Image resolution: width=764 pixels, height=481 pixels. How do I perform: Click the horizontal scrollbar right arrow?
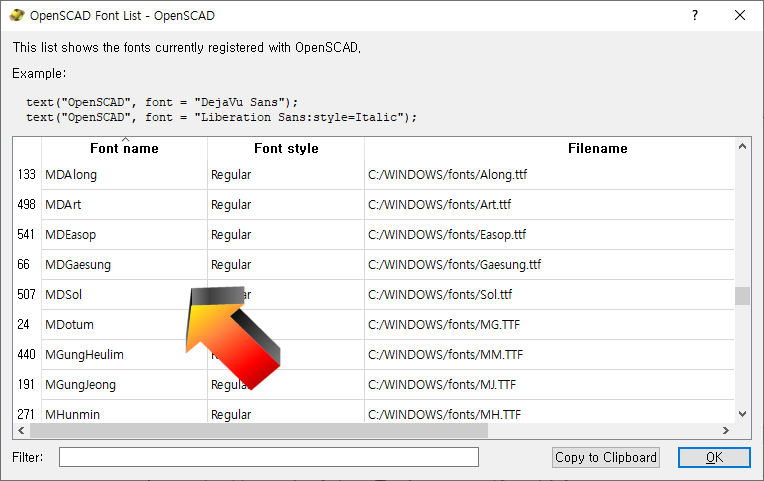[x=726, y=430]
